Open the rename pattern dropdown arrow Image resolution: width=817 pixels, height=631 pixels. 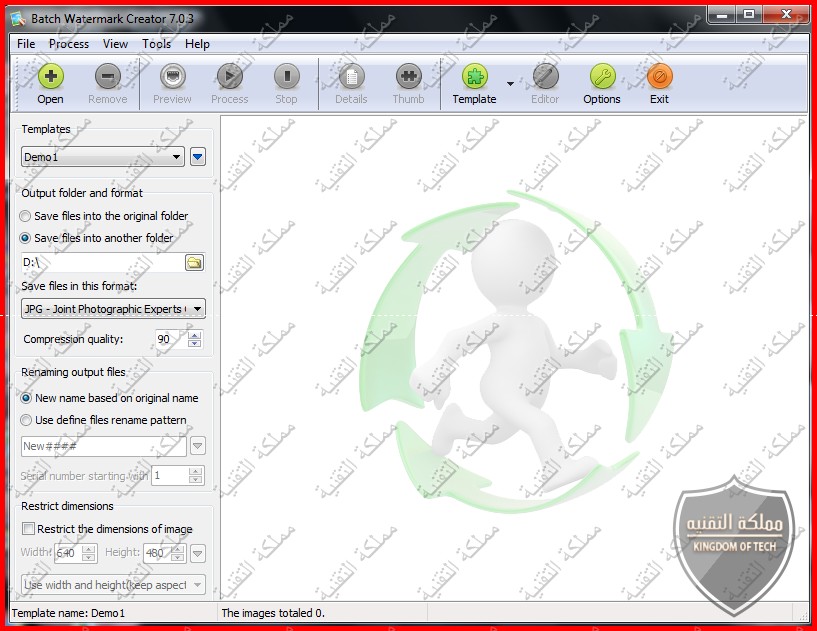(197, 446)
